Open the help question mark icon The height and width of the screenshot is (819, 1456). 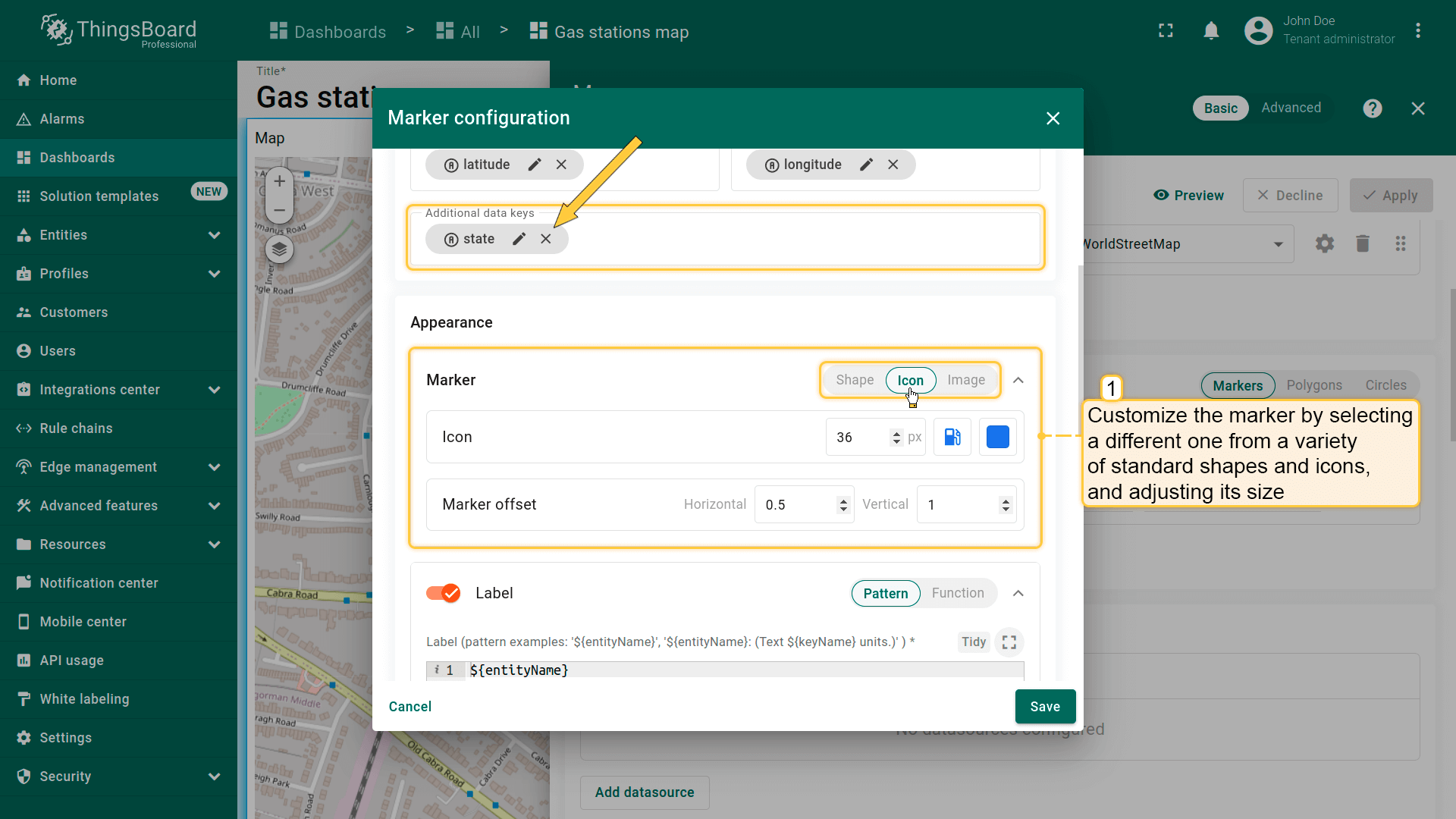(1372, 108)
